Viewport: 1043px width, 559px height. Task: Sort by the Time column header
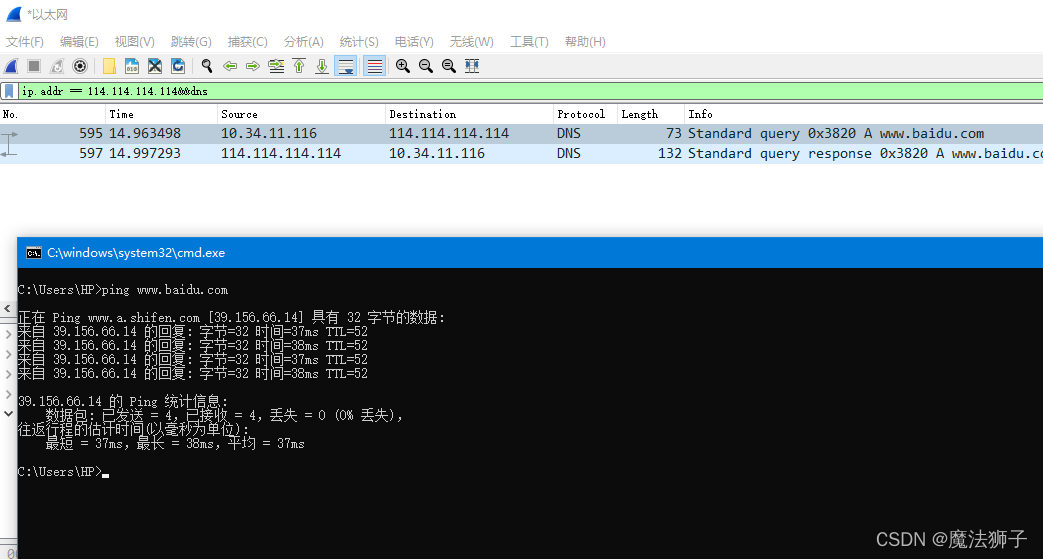[162, 114]
